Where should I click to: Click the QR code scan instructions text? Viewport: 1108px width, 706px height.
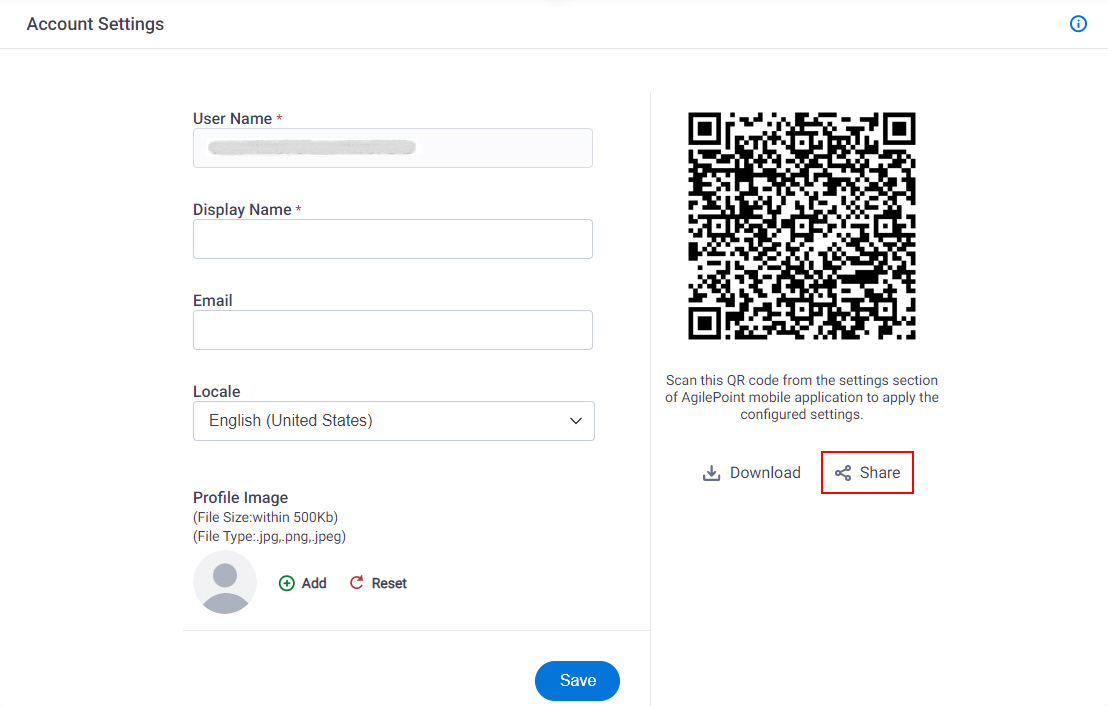[802, 397]
